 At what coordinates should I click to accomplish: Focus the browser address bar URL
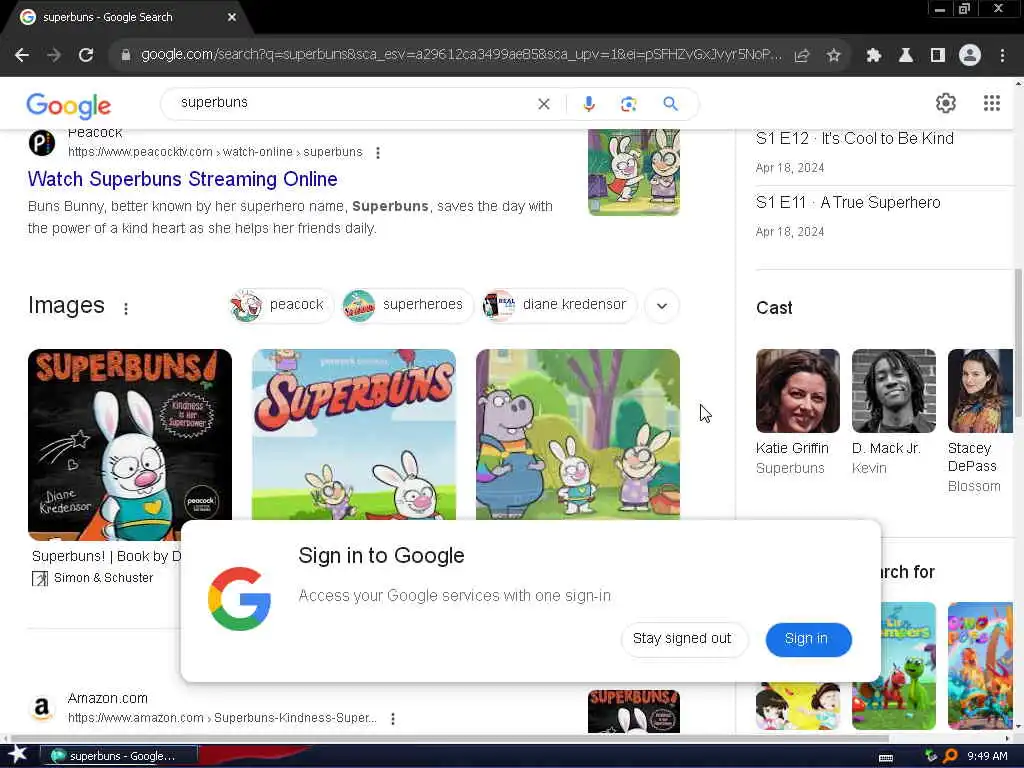pyautogui.click(x=460, y=55)
